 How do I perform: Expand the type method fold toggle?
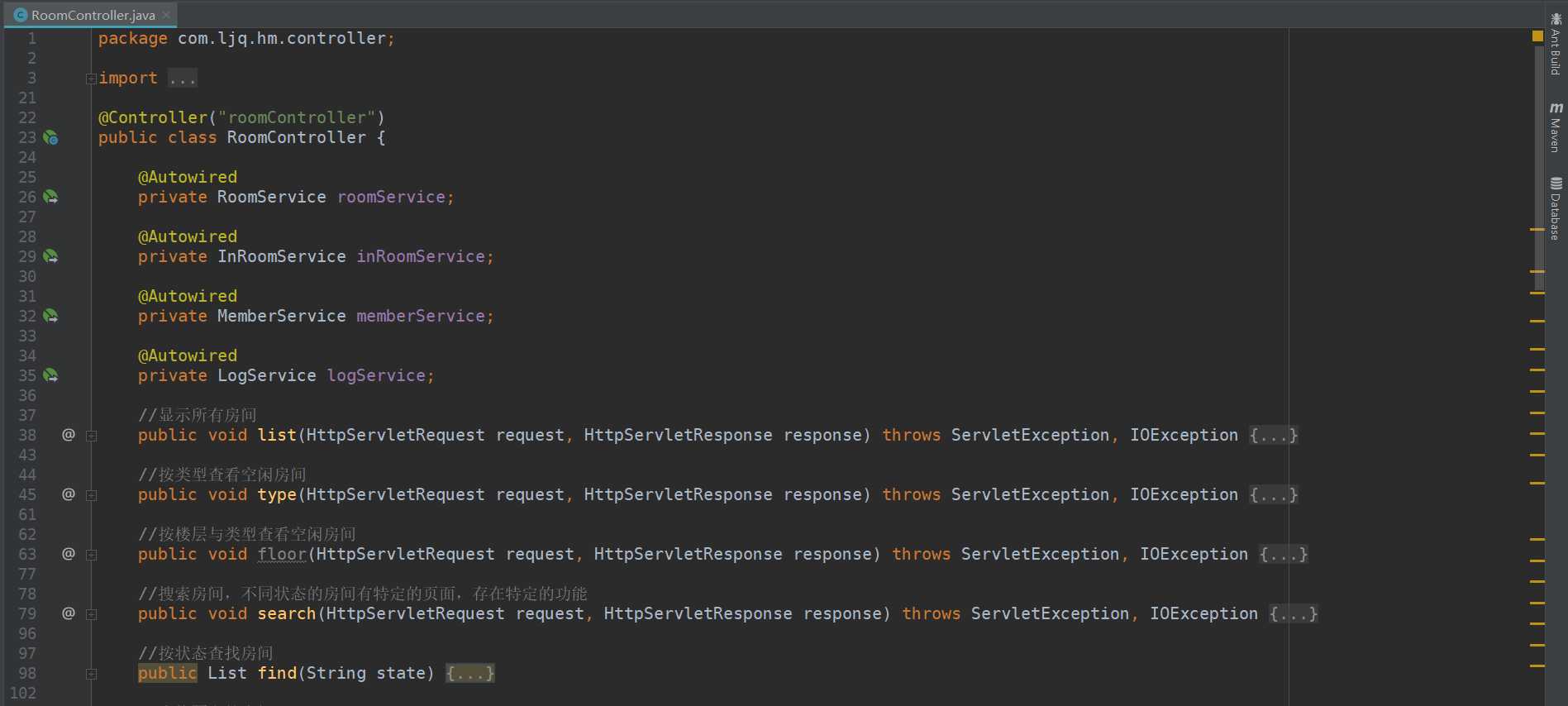(x=91, y=495)
